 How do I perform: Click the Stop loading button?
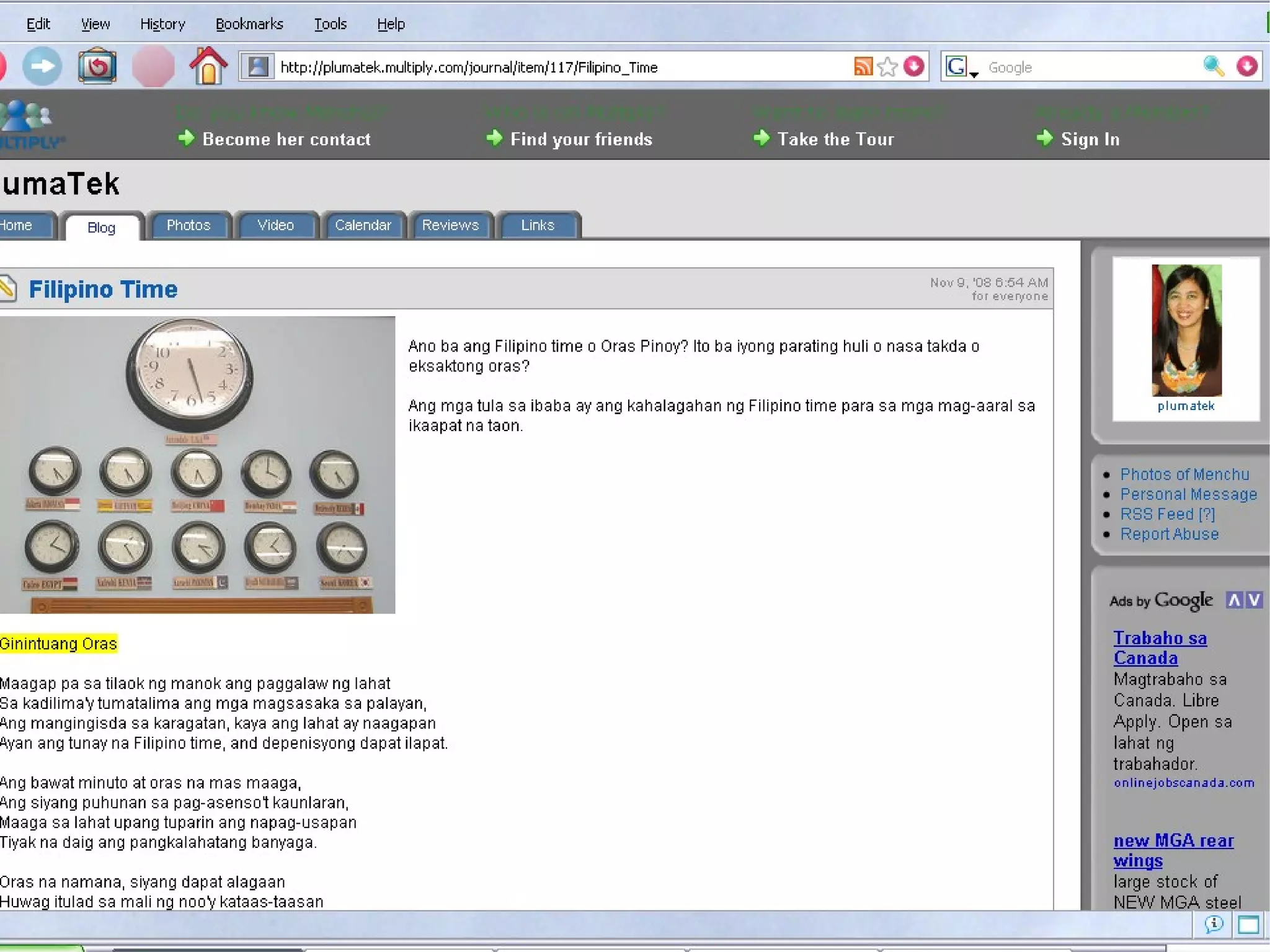153,66
